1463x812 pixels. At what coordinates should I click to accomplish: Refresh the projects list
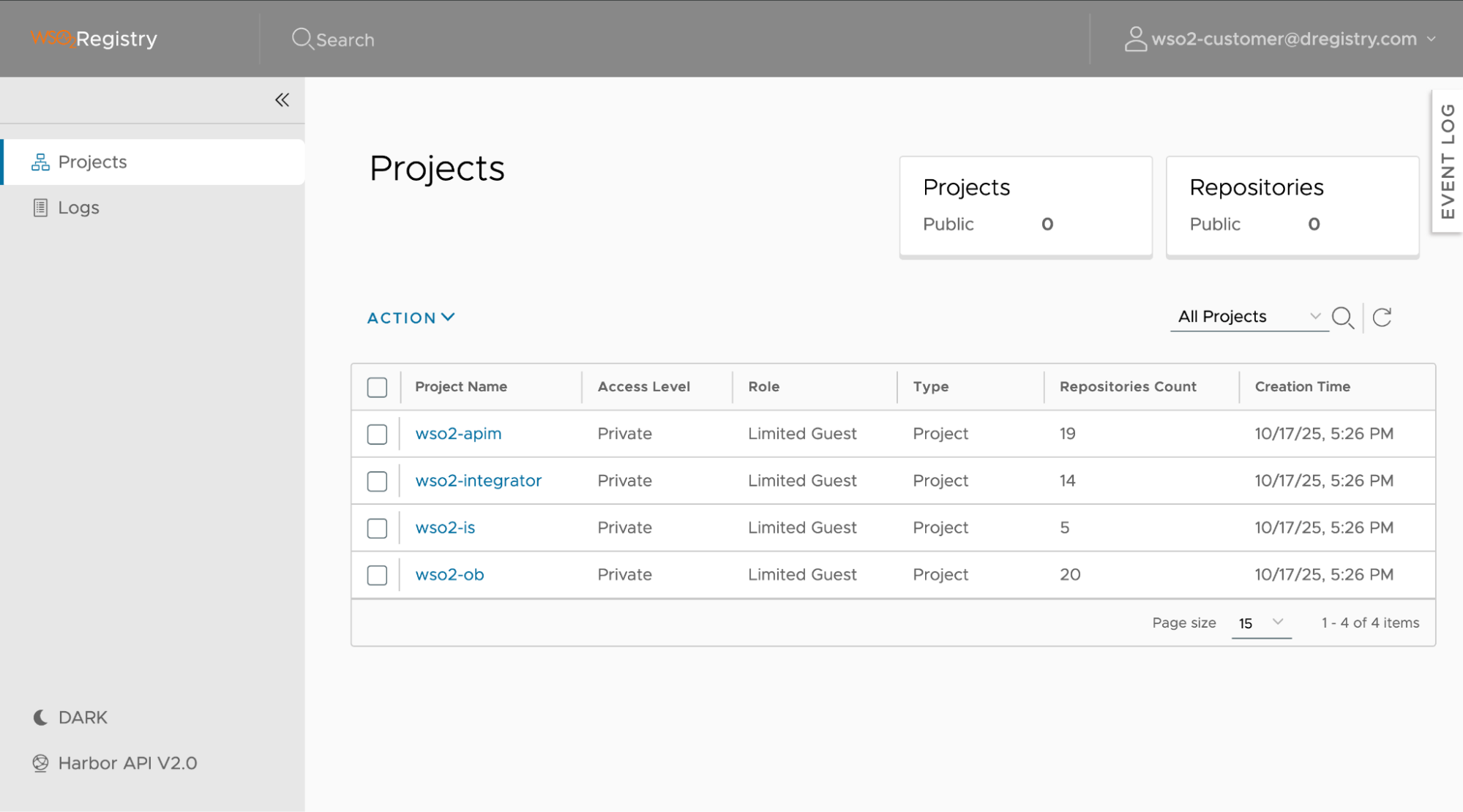[1382, 317]
